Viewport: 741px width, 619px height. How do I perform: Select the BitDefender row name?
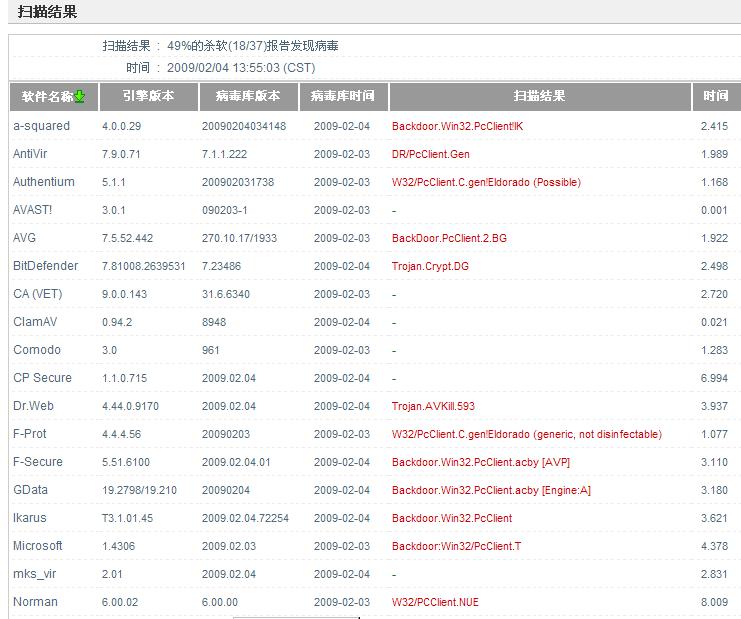click(46, 266)
